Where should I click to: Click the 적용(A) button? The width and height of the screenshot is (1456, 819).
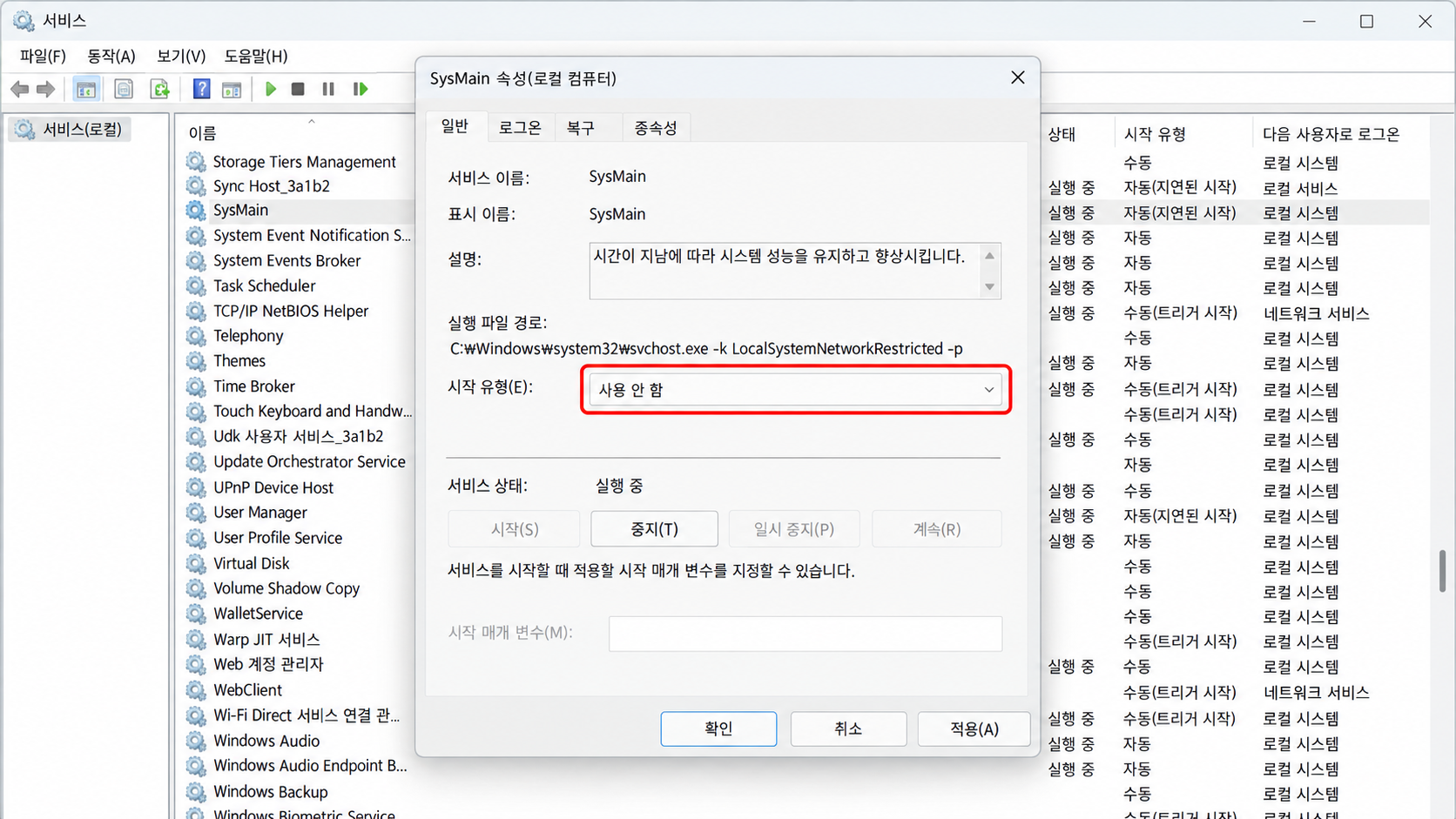coord(974,728)
